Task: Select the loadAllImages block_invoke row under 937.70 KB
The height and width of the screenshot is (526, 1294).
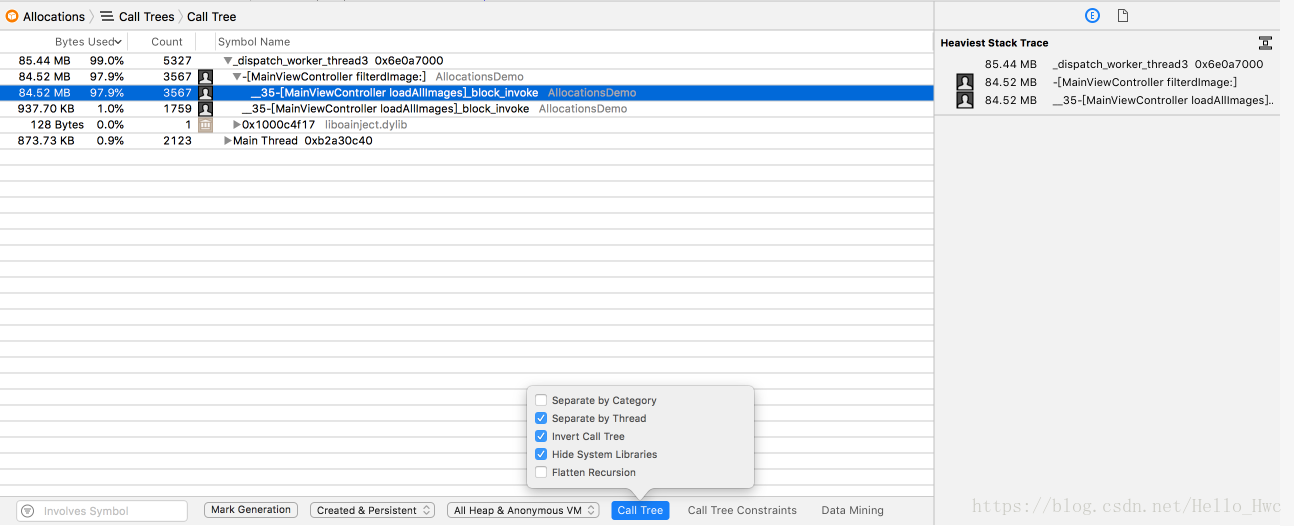Action: (385, 109)
